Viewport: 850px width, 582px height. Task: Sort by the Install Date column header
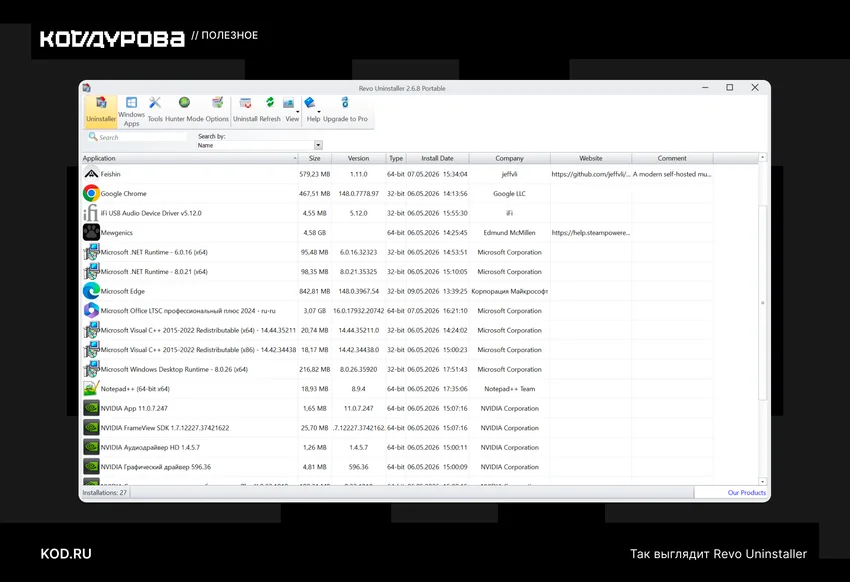click(437, 158)
